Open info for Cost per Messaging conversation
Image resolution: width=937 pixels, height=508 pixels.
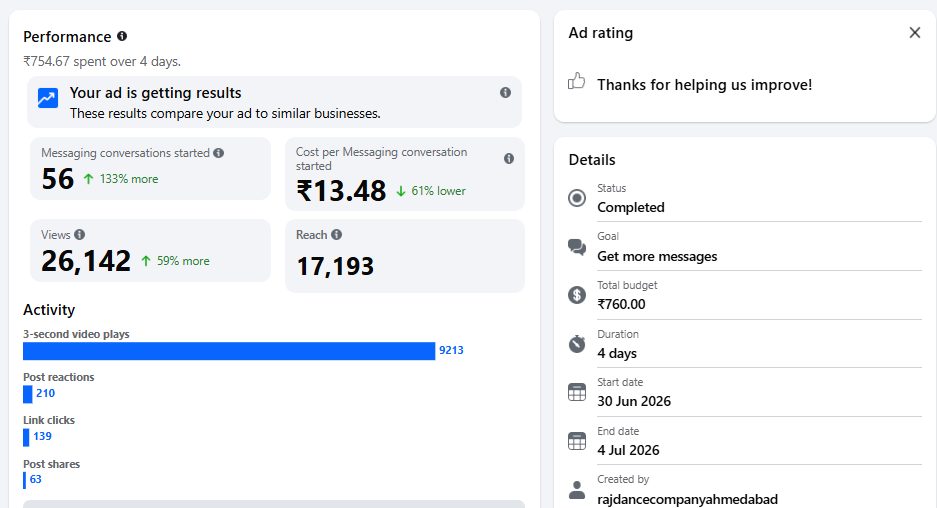click(x=509, y=158)
